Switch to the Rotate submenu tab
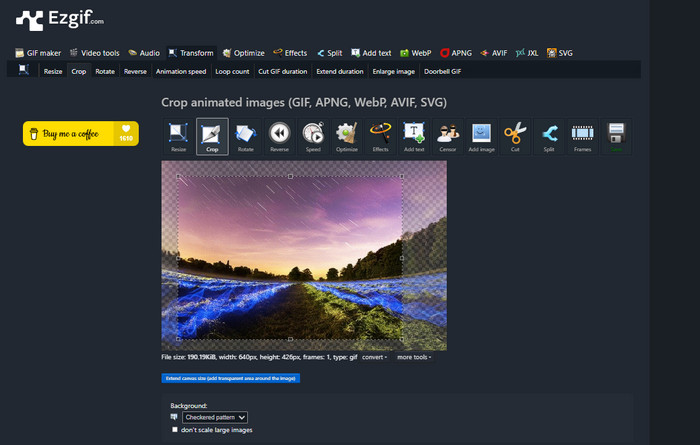This screenshot has height=445, width=700. click(x=105, y=71)
